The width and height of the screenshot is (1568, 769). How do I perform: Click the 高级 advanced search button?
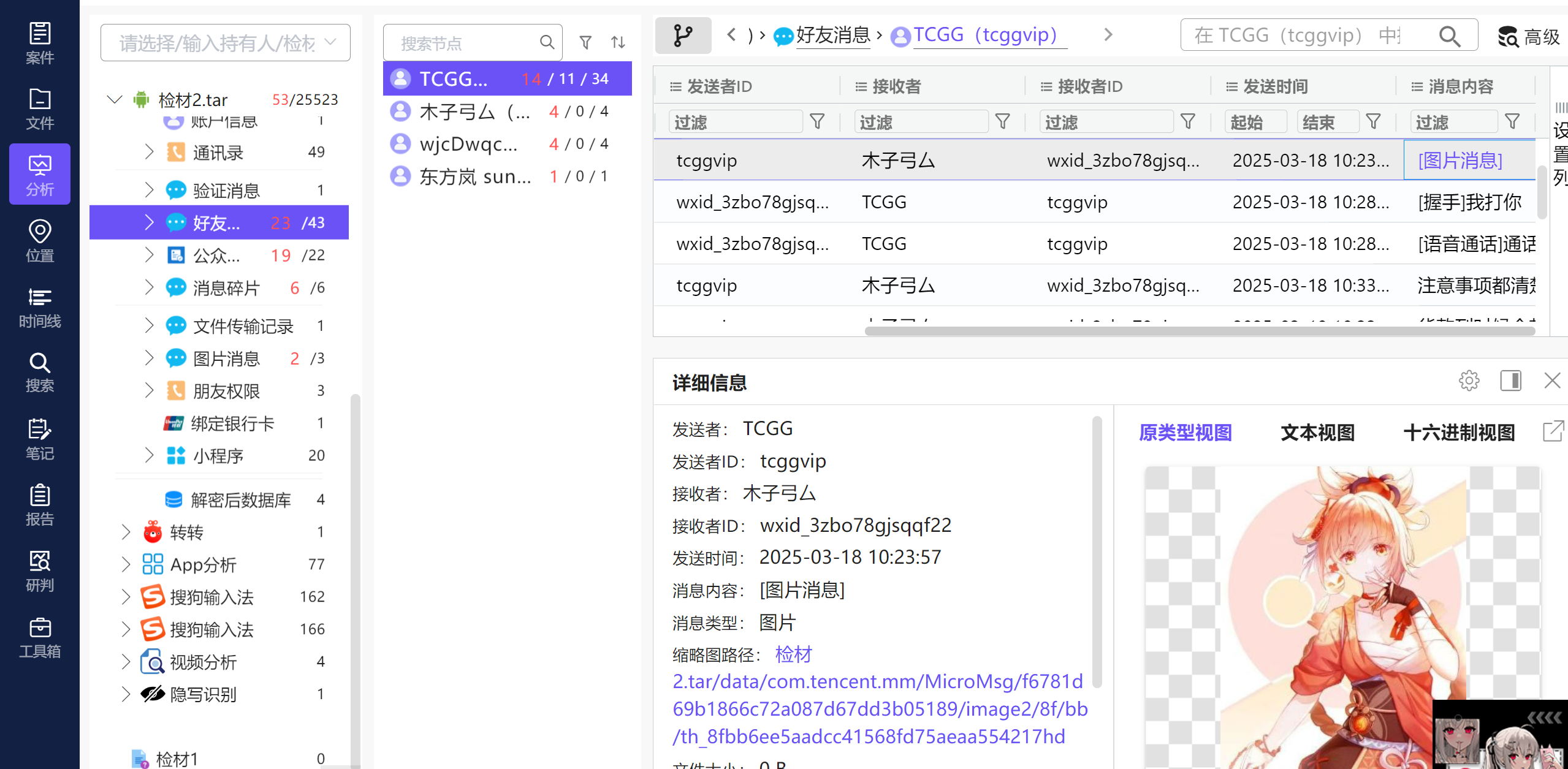tap(1529, 37)
